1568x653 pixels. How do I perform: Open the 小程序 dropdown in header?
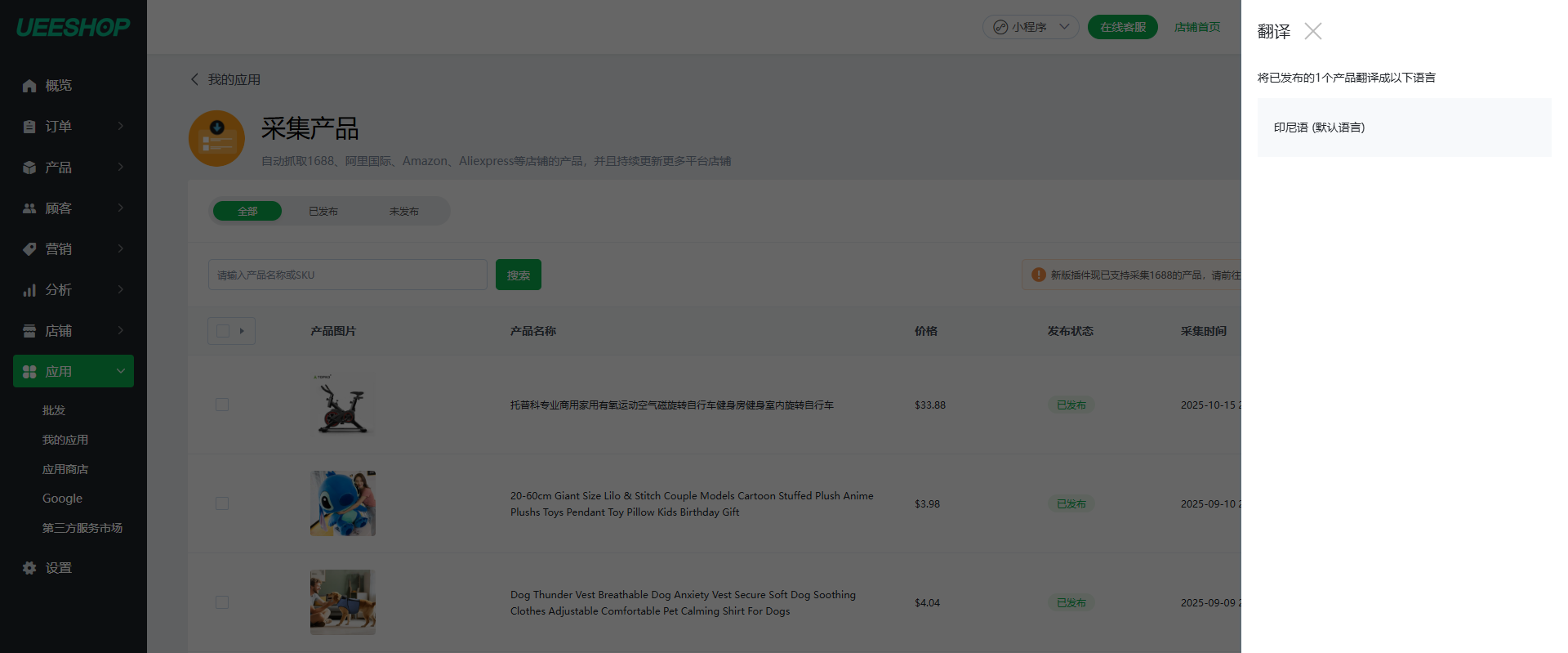coord(1030,27)
